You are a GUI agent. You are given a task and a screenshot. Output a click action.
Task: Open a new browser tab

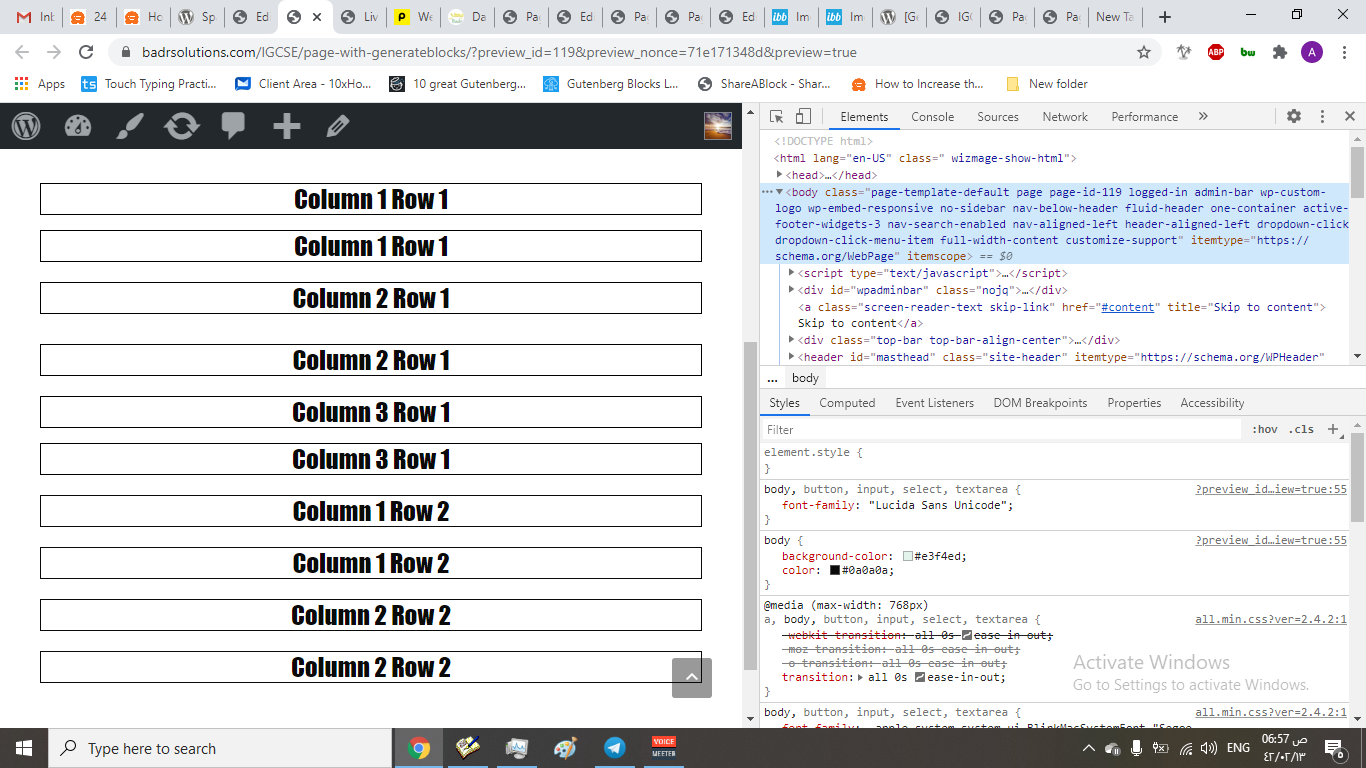(1165, 17)
